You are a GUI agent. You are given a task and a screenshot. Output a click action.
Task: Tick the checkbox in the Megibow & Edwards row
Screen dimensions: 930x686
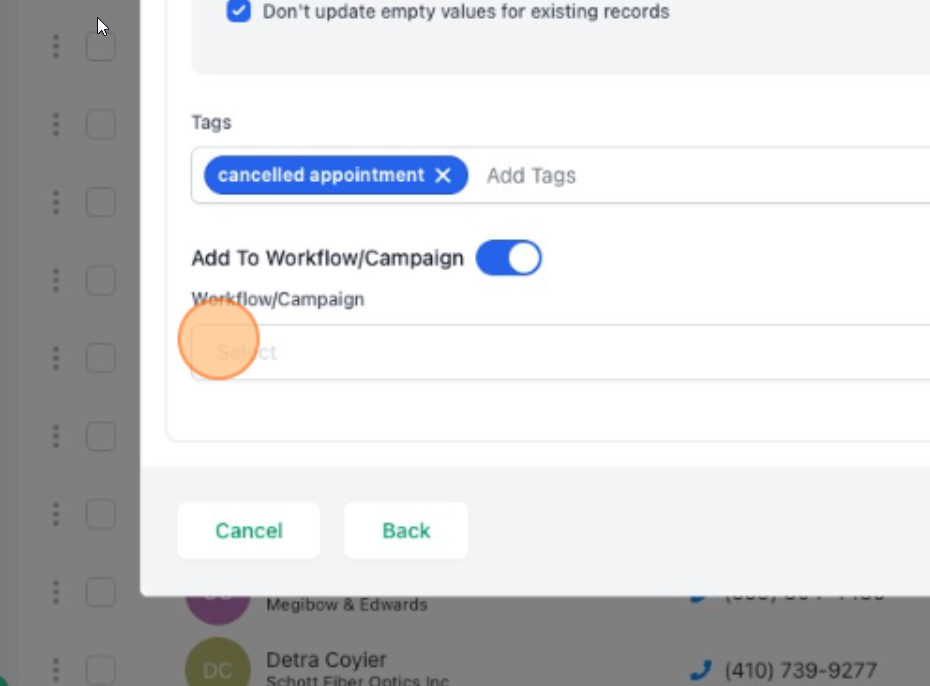click(100, 592)
